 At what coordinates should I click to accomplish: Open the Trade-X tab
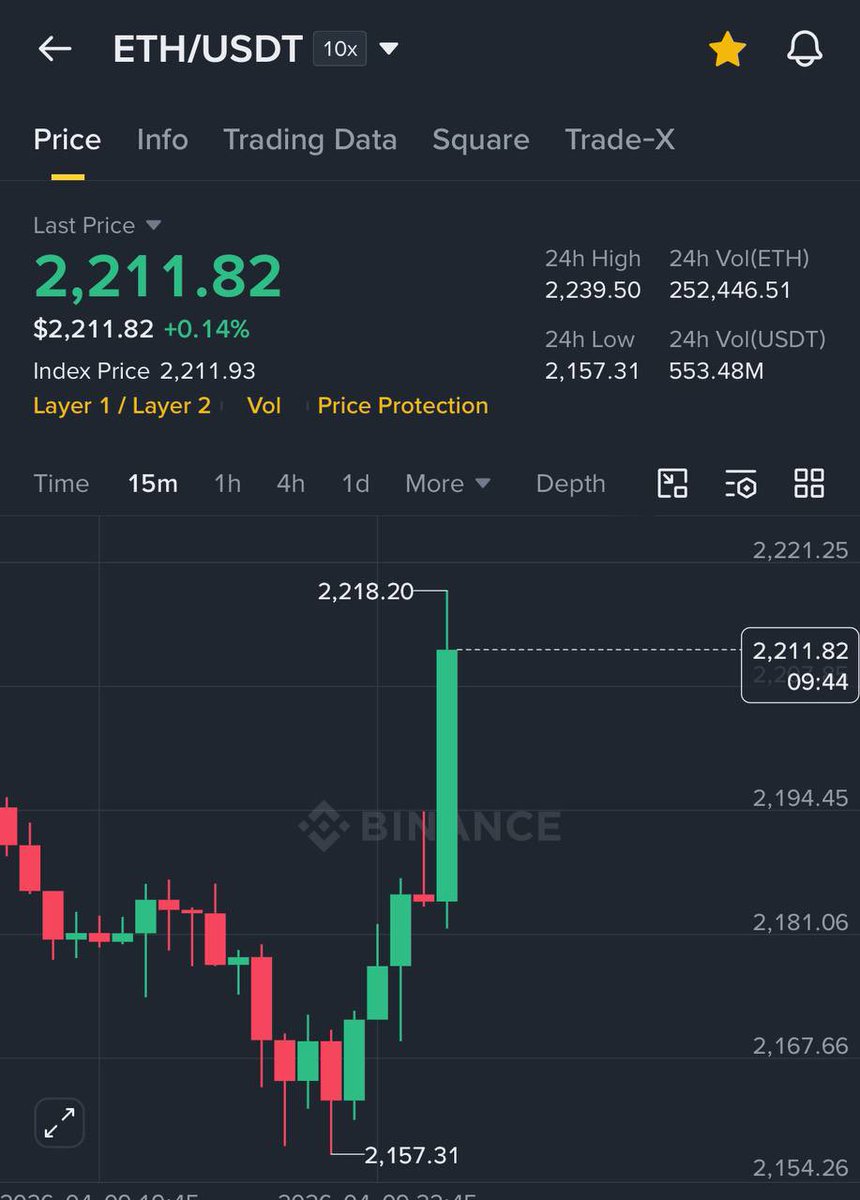619,140
